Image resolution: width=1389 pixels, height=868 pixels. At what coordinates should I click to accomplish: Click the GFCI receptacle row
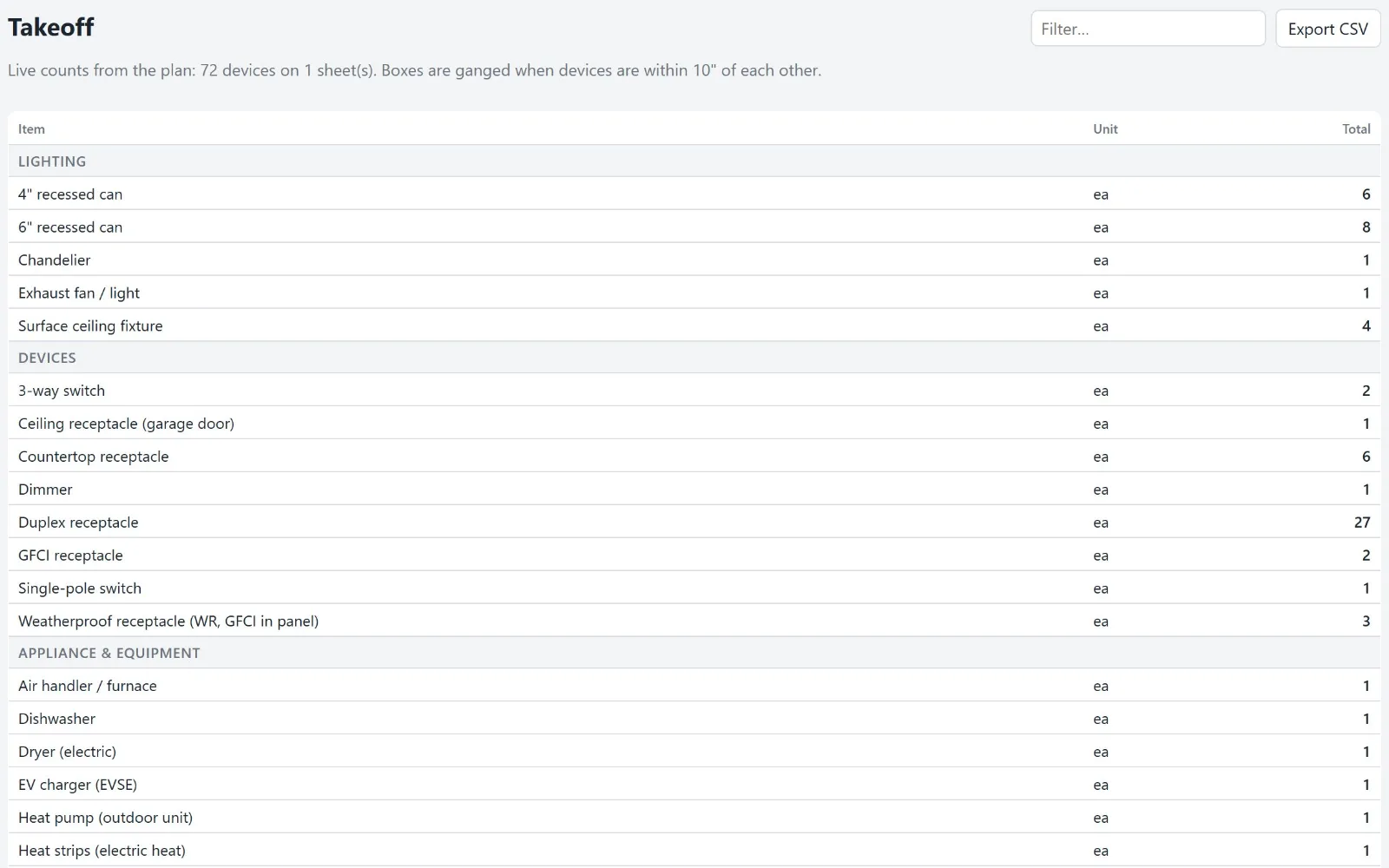tap(694, 555)
